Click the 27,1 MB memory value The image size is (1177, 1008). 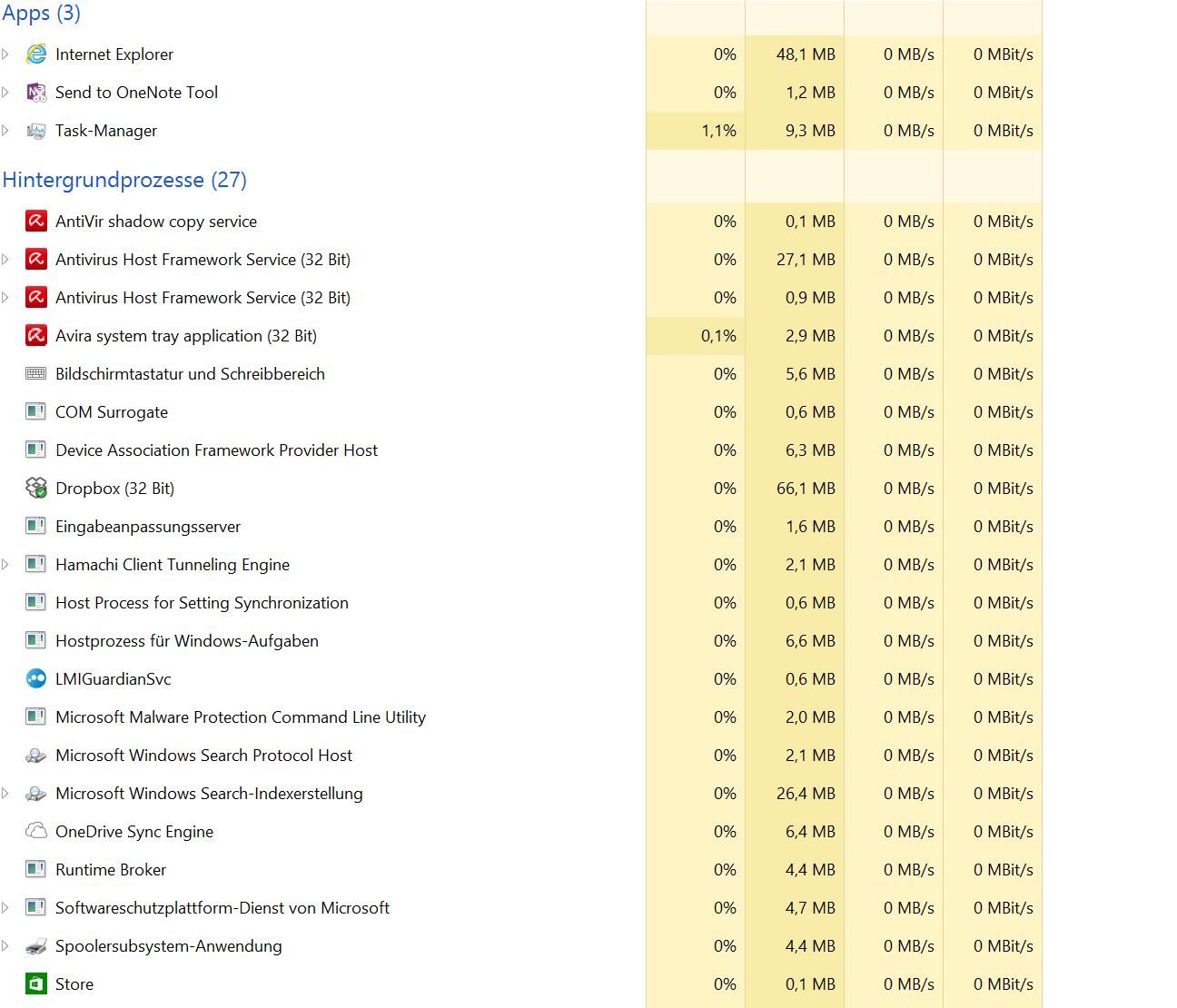coord(806,260)
